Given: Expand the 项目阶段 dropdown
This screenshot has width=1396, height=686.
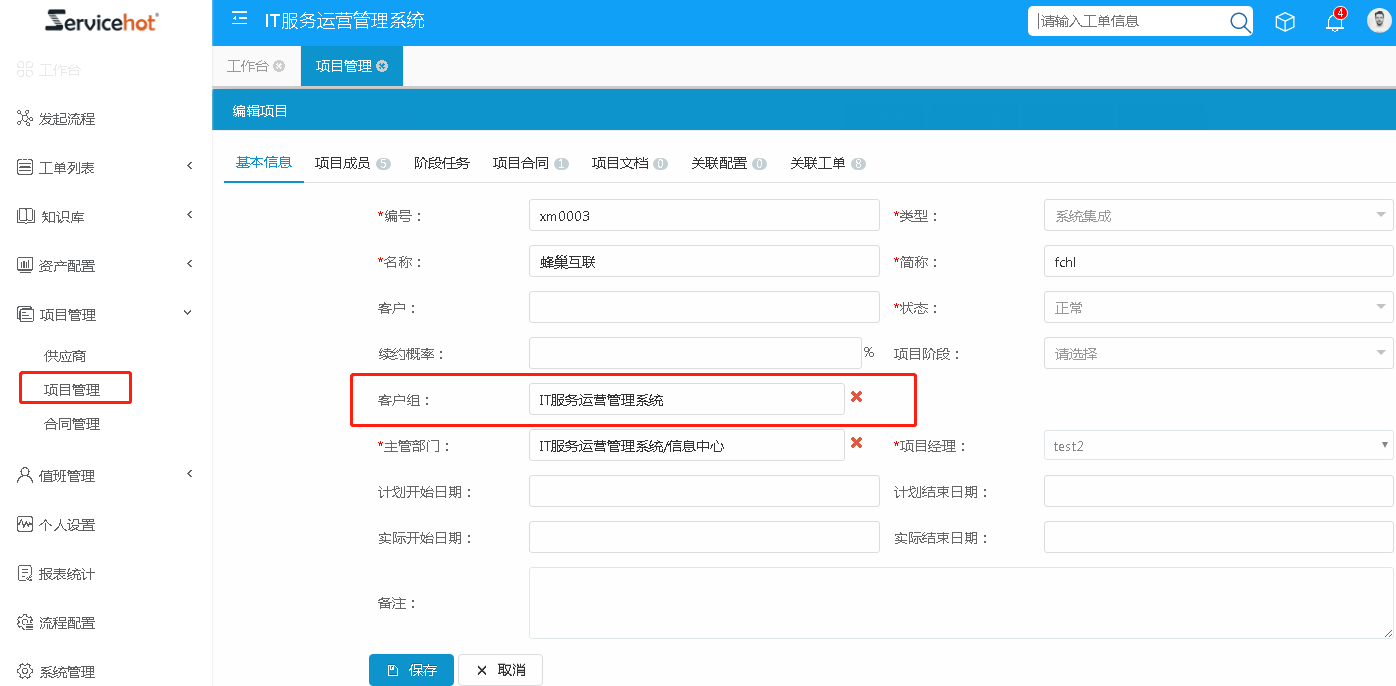Looking at the screenshot, I should [x=1217, y=354].
